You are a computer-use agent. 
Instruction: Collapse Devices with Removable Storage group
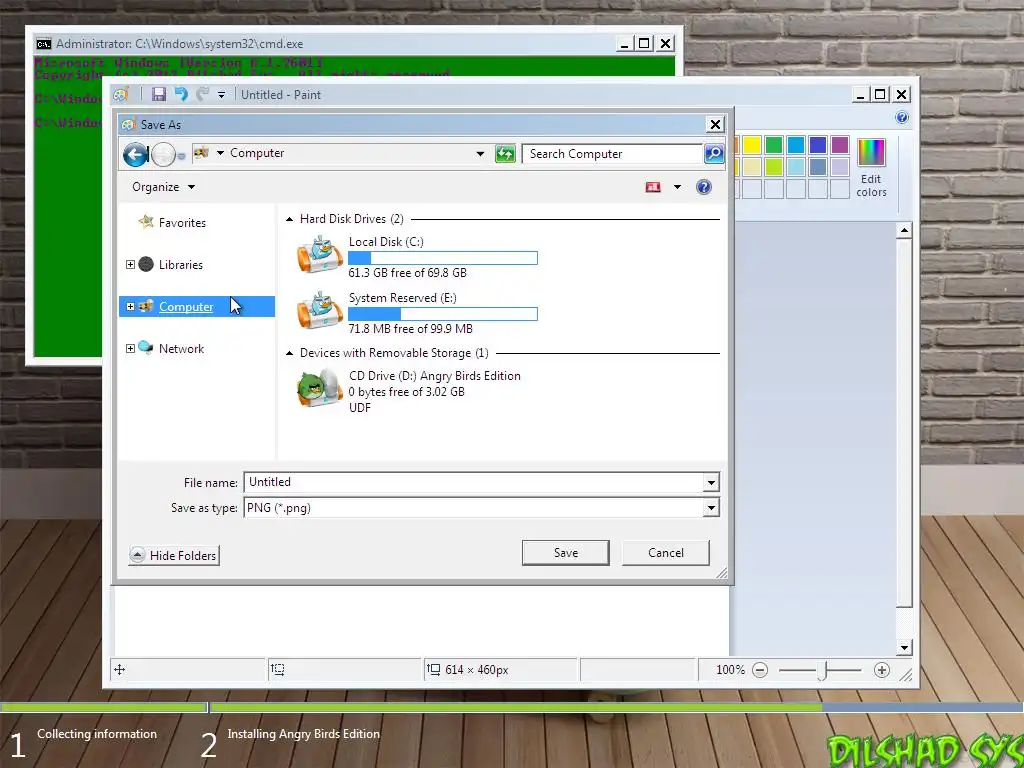click(x=289, y=353)
